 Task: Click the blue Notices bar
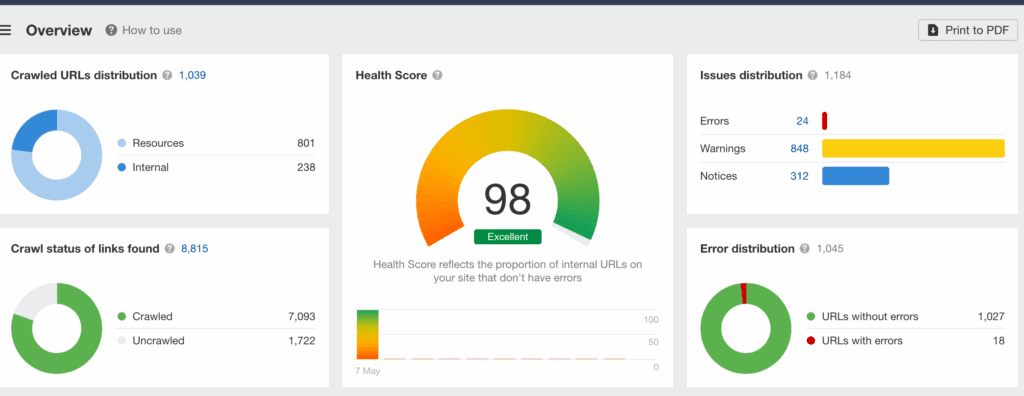[x=856, y=176]
